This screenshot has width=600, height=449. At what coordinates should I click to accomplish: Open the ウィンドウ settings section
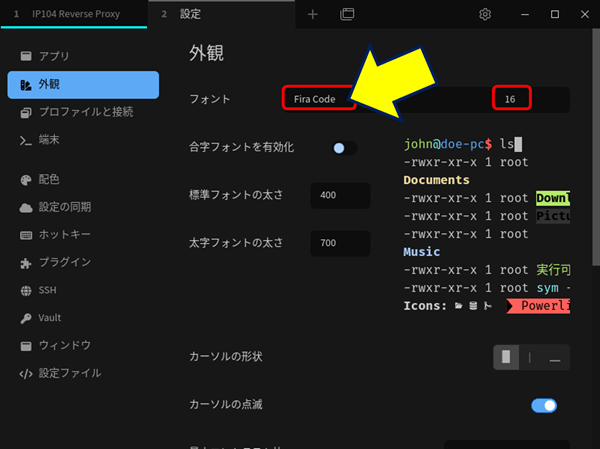tap(83, 346)
